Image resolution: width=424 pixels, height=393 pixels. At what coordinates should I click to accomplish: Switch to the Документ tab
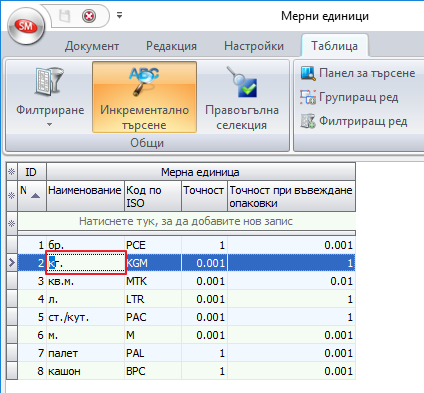click(92, 46)
